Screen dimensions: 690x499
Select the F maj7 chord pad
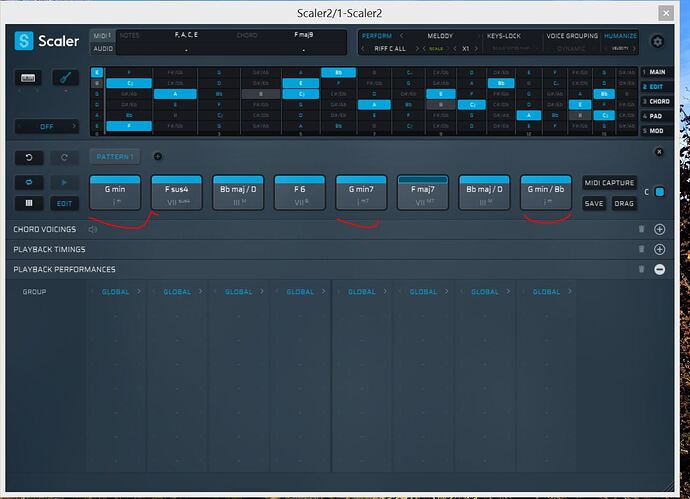click(422, 193)
